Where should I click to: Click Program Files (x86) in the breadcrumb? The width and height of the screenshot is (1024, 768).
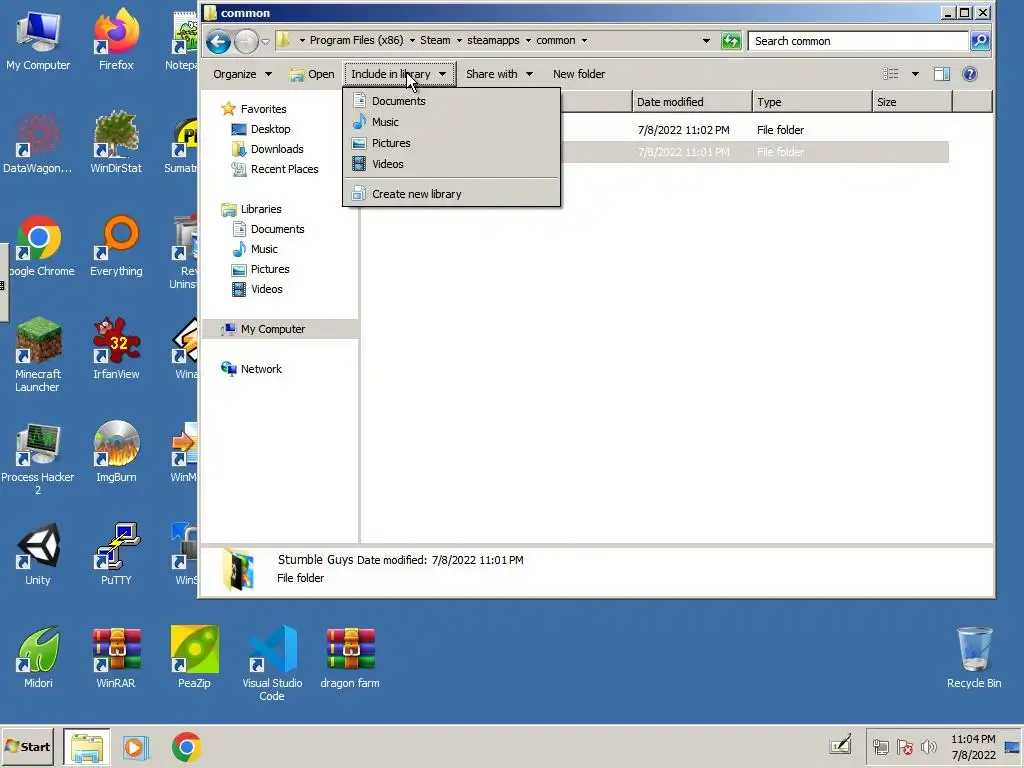click(x=356, y=40)
